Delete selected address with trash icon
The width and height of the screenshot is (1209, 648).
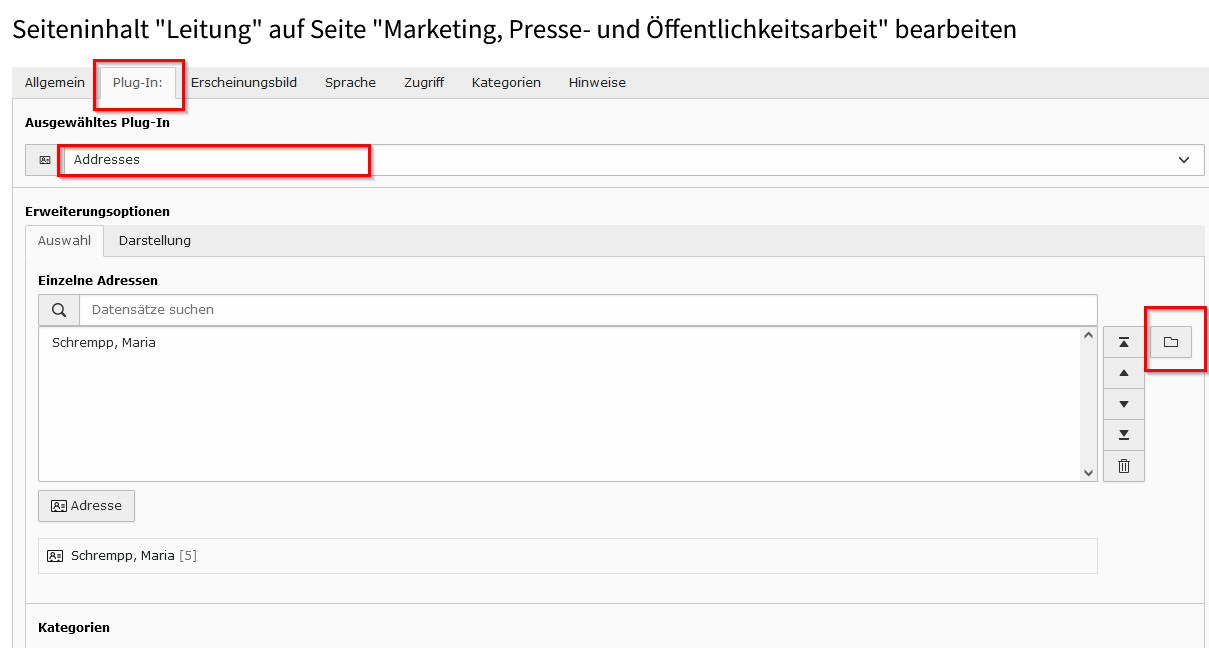tap(1124, 466)
